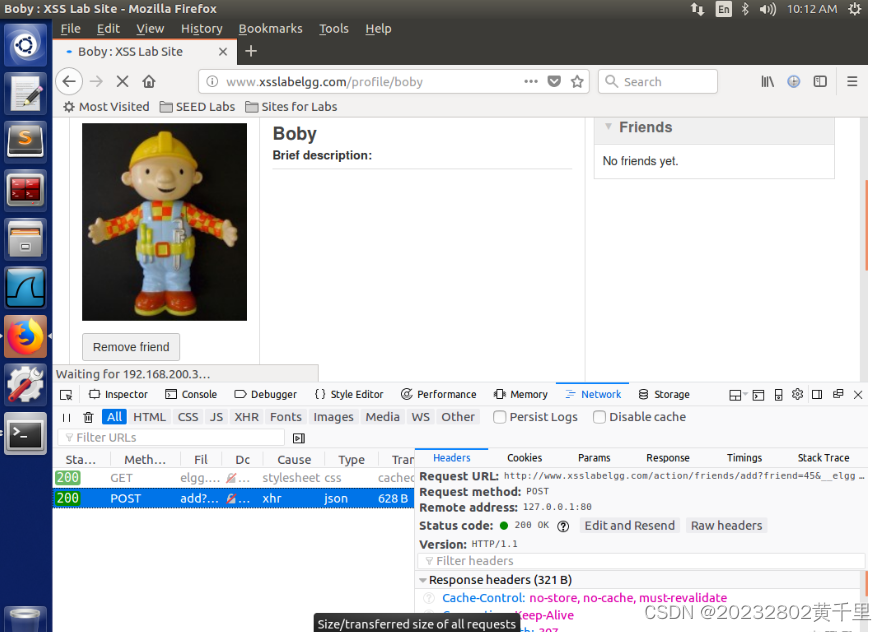Filter network requests by WS
The image size is (887, 632).
pyautogui.click(x=420, y=417)
